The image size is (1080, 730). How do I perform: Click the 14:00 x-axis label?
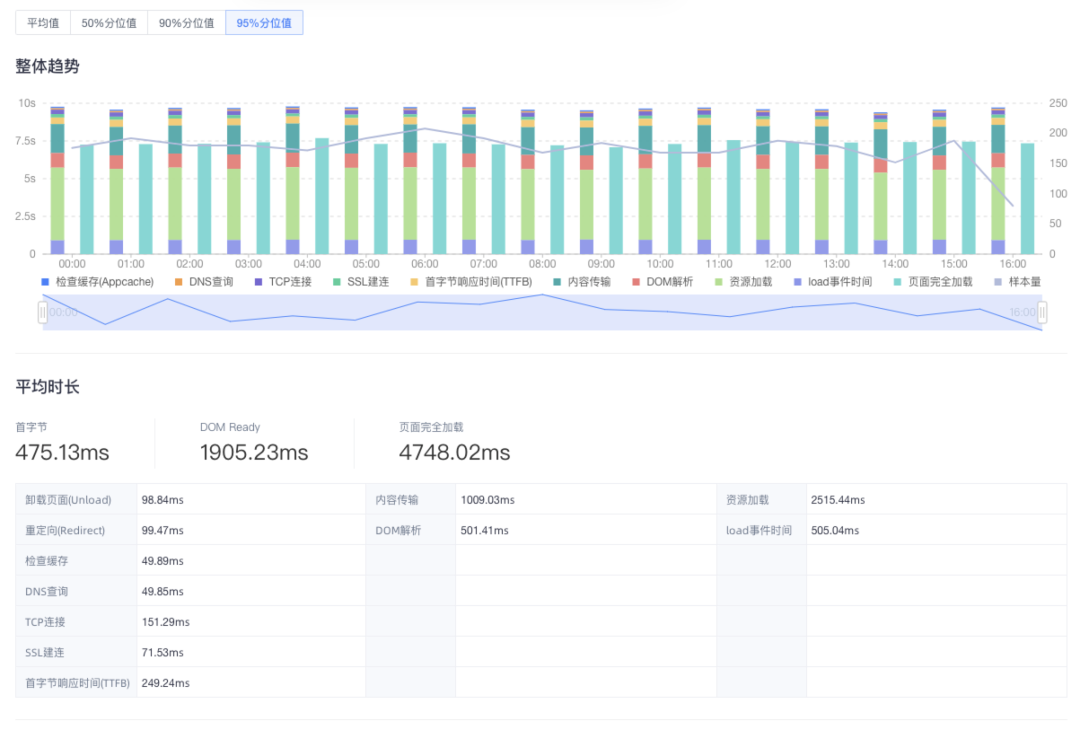(x=895, y=264)
